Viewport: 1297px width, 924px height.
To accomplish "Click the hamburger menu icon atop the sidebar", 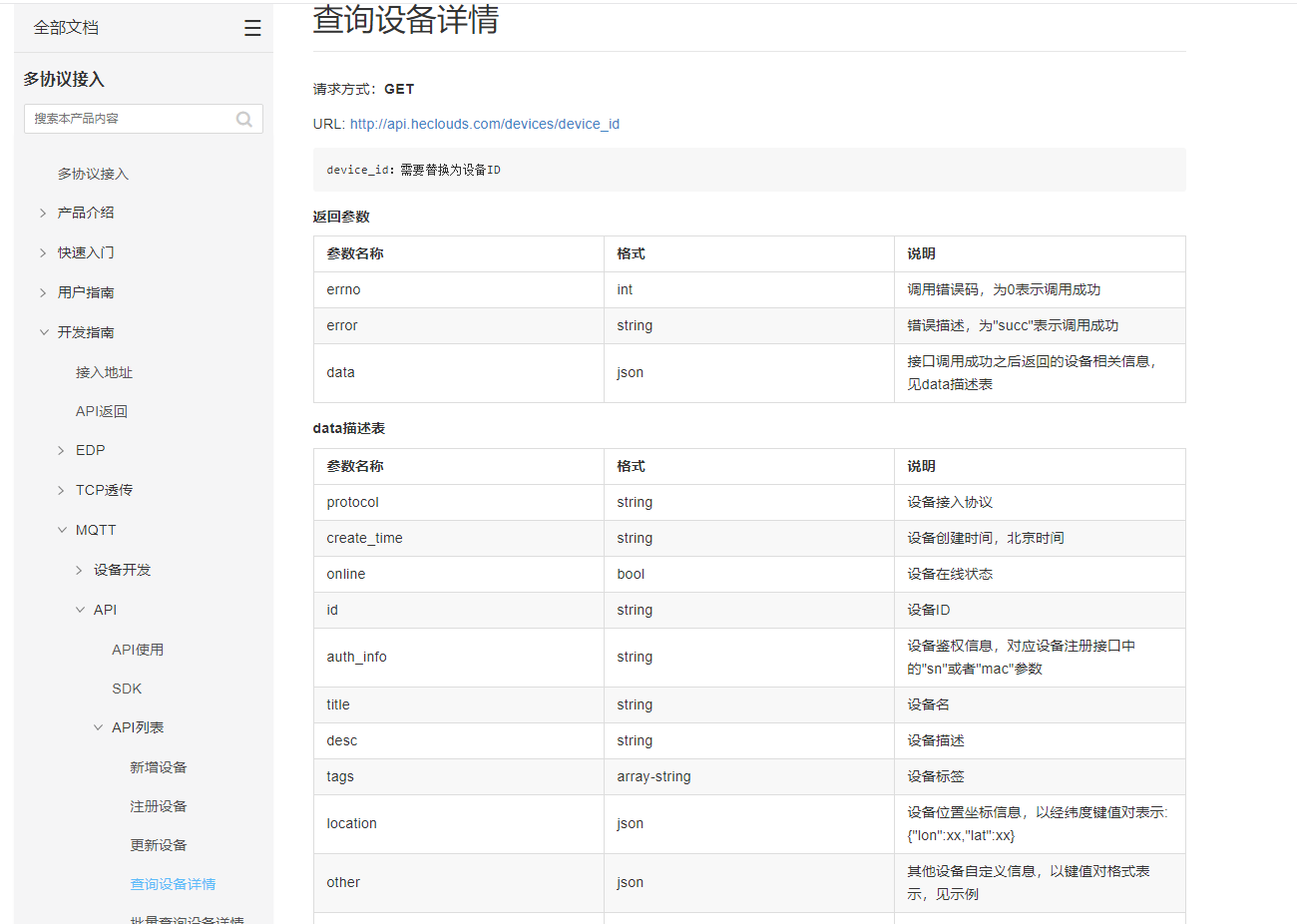I will coord(251,27).
